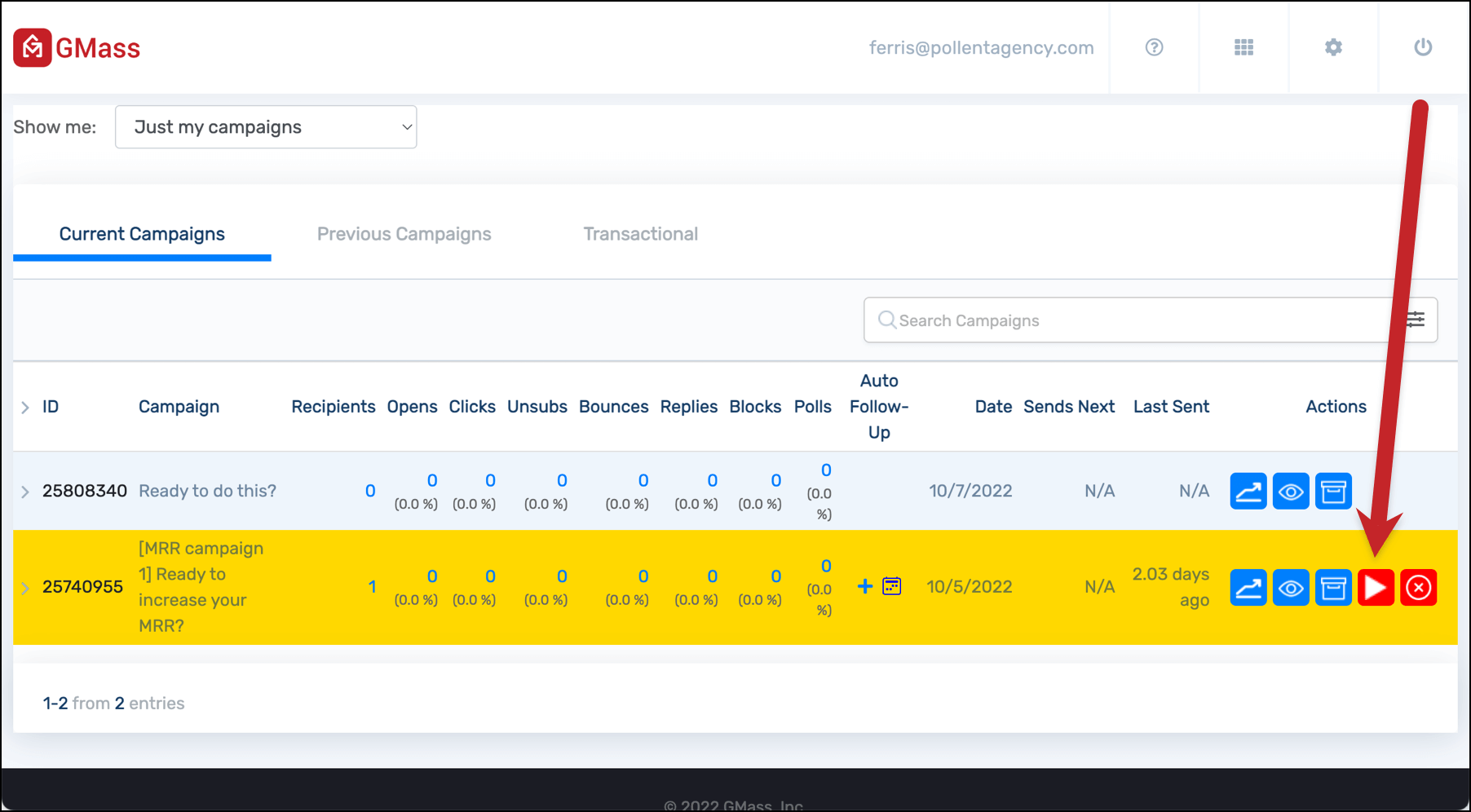Click ID 25740955
This screenshot has width=1471, height=812.
tap(82, 587)
